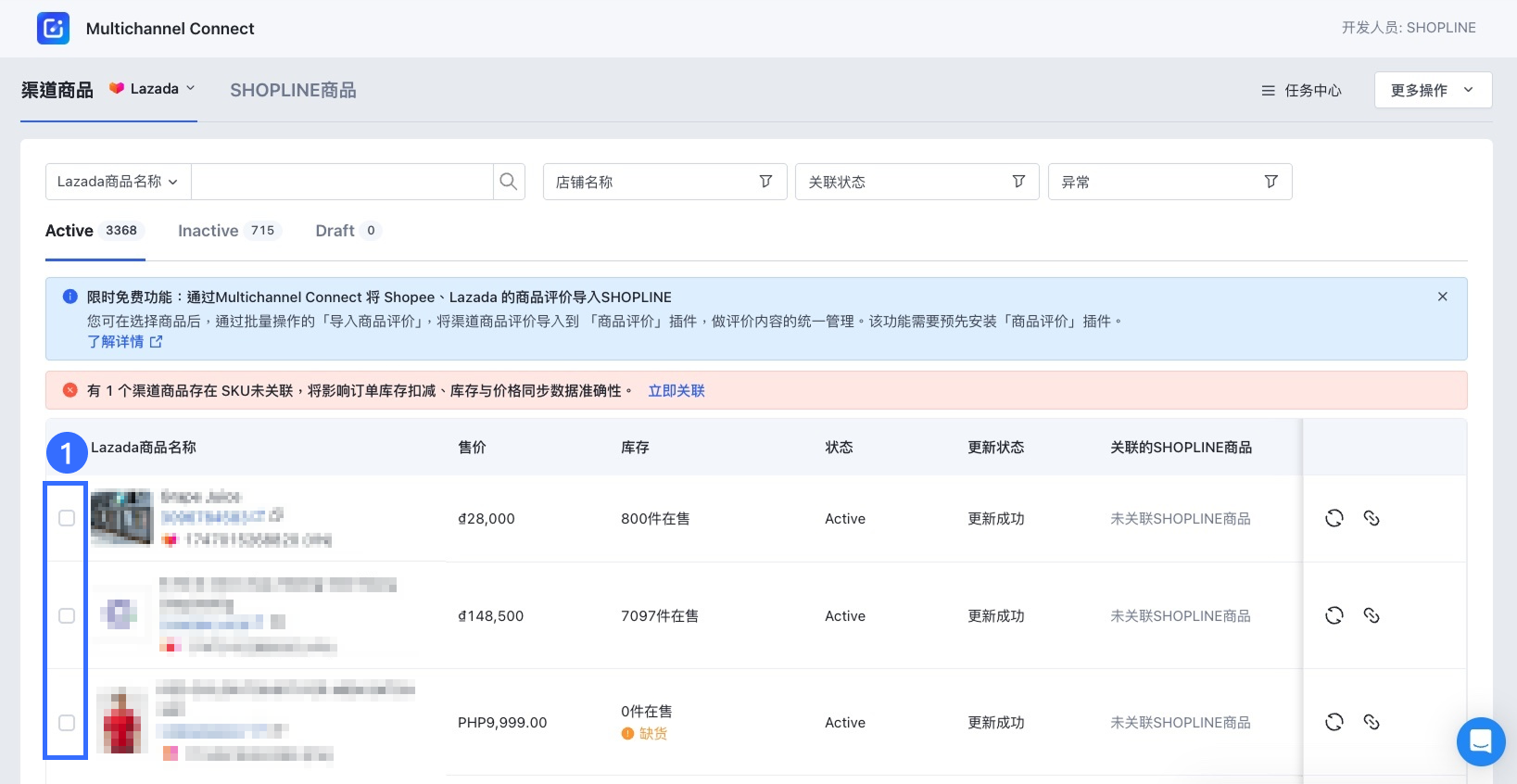Click the first product thumbnail image
The height and width of the screenshot is (784, 1517).
coord(121,518)
